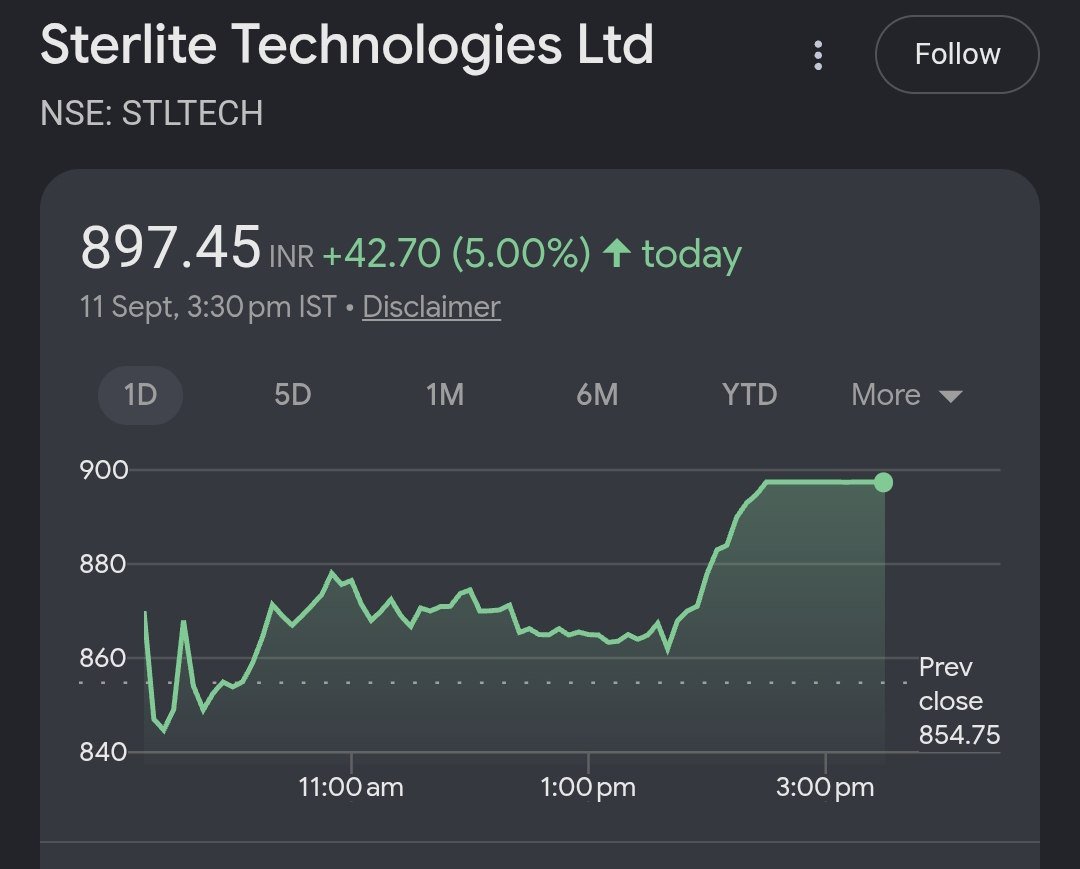Click the 11:00 am axis label
1080x869 pixels.
[351, 786]
